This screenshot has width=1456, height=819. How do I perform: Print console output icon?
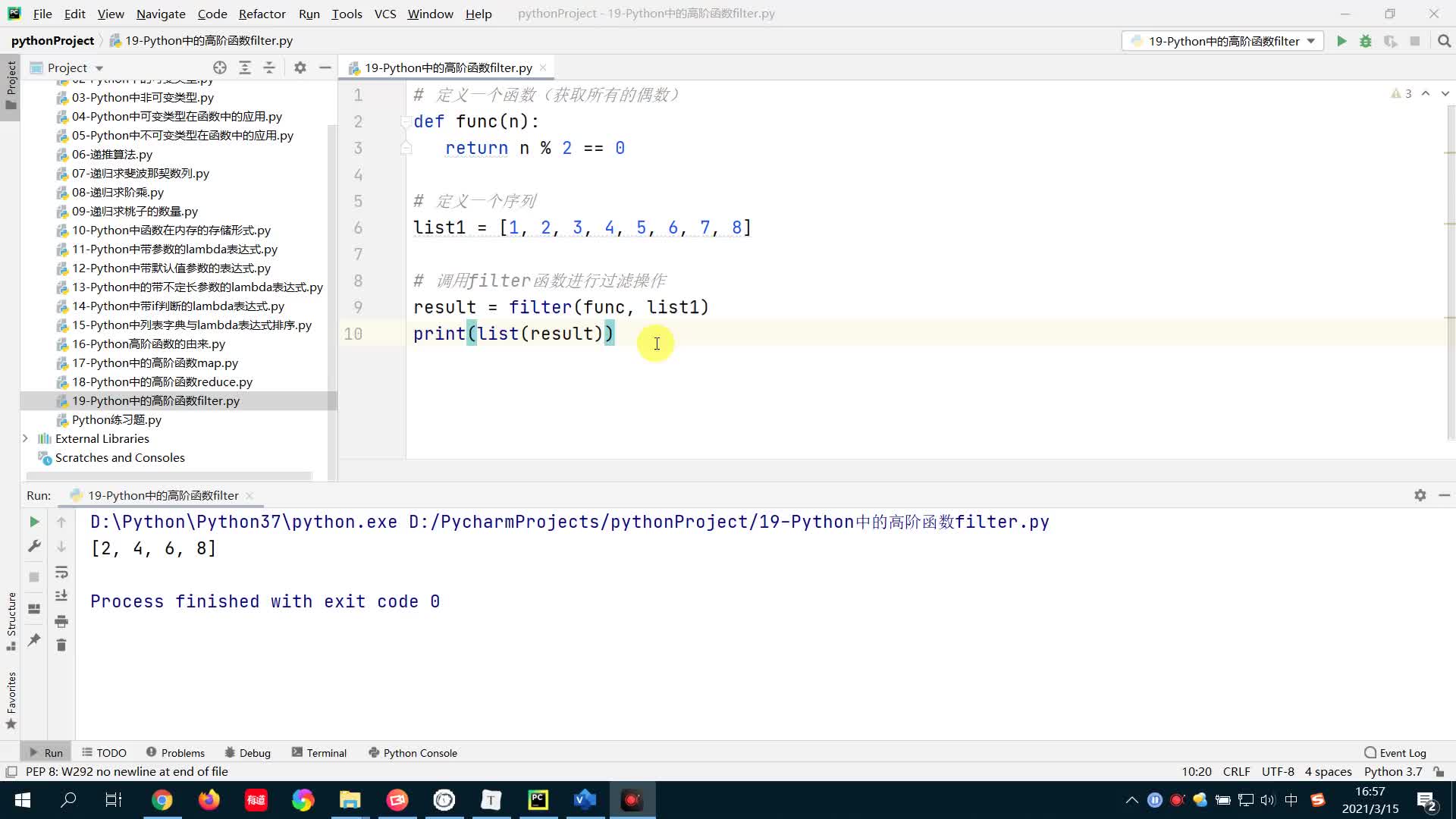[x=61, y=621]
